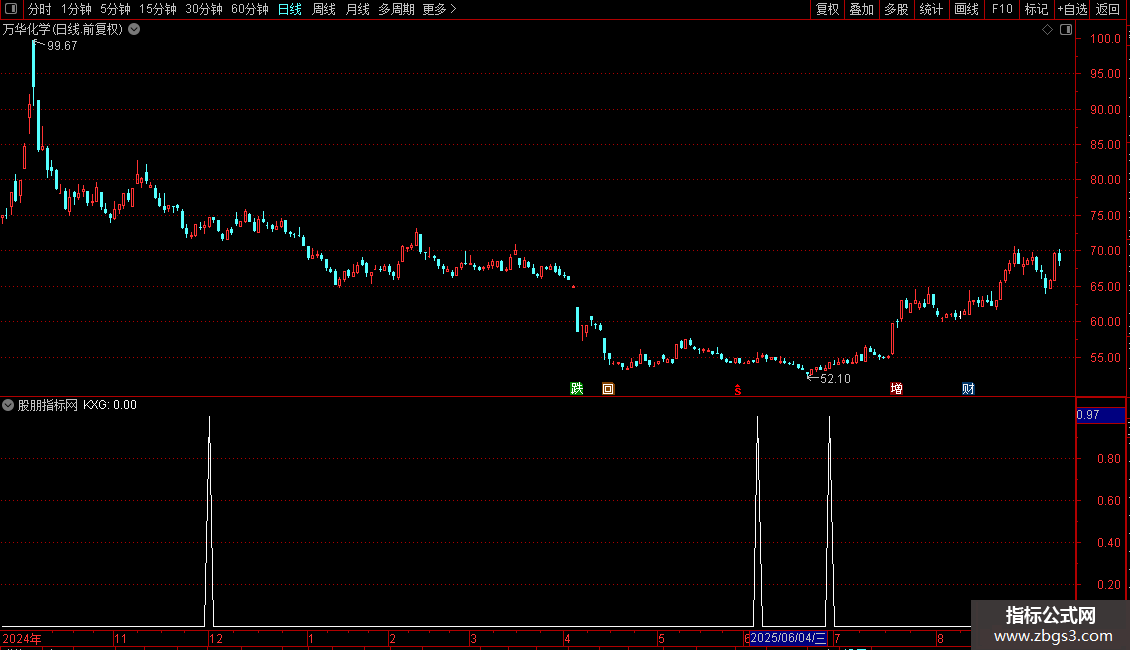Select the 5分钟 period tab
Image resolution: width=1130 pixels, height=650 pixels.
pyautogui.click(x=115, y=9)
